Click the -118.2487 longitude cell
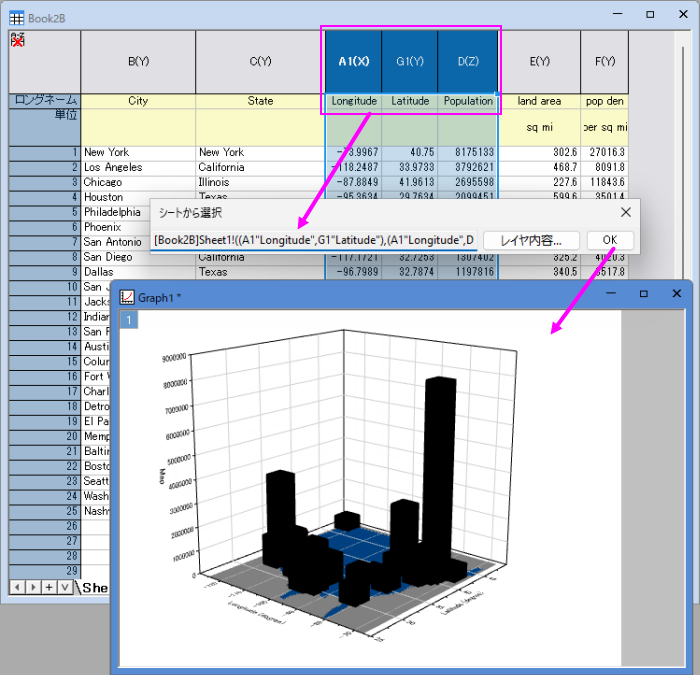This screenshot has width=700, height=675. click(354, 167)
